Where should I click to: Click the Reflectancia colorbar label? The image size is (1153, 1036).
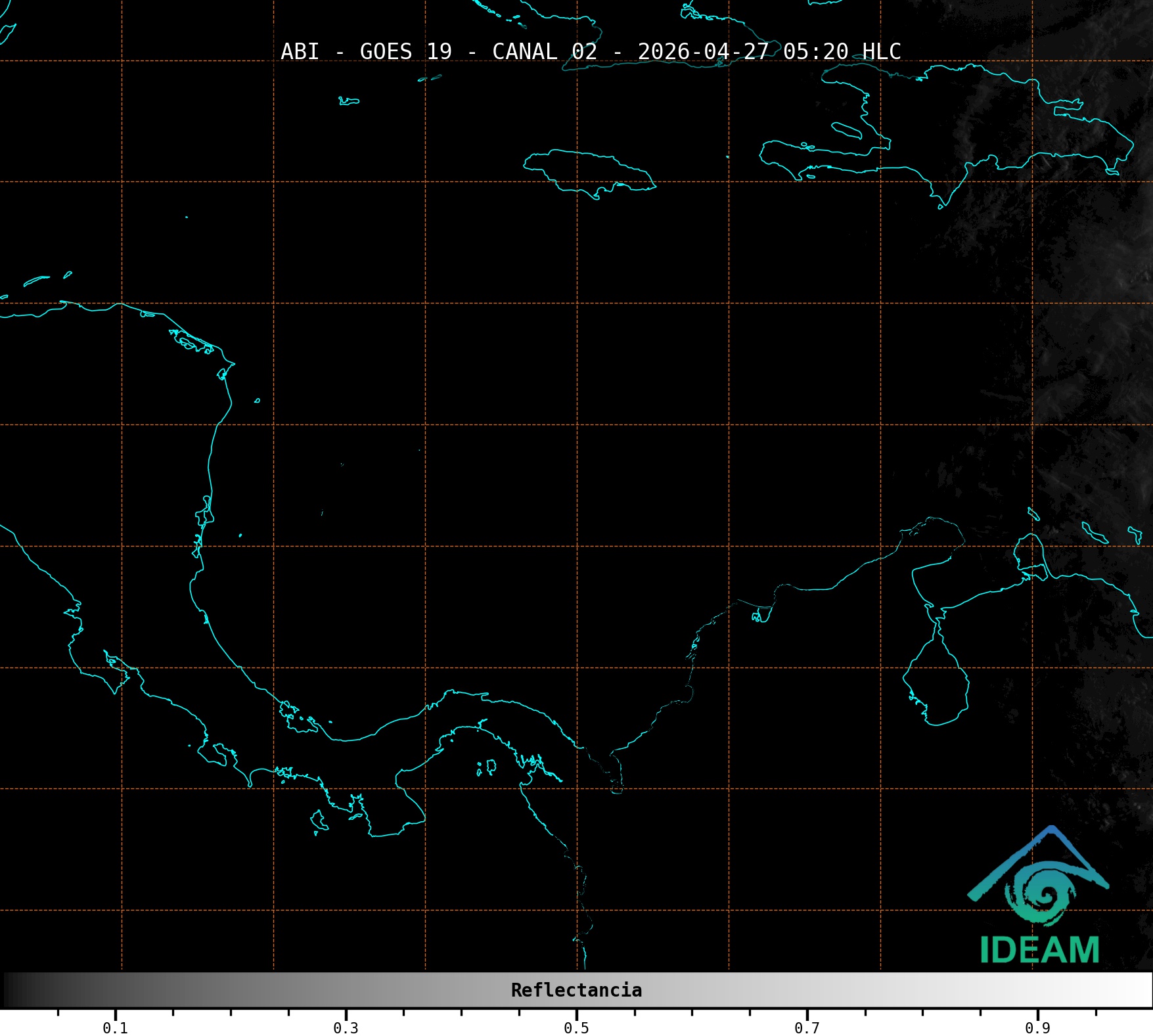[x=576, y=990]
